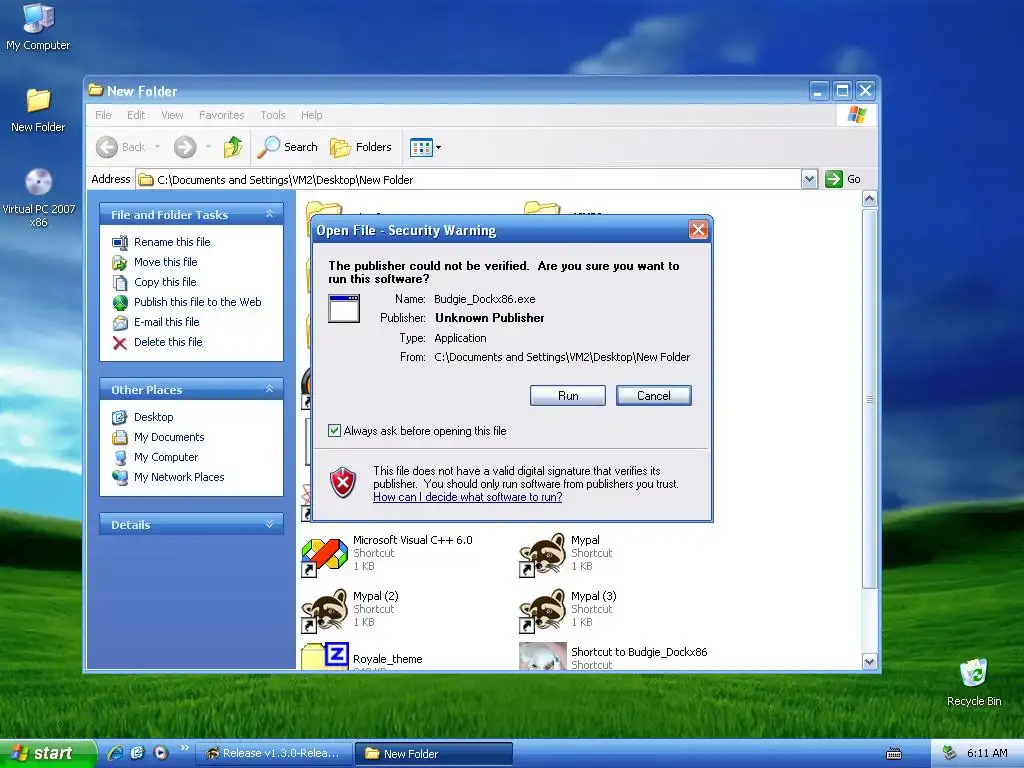The image size is (1024, 768).
Task: Click E-mail this file
Action: [167, 322]
